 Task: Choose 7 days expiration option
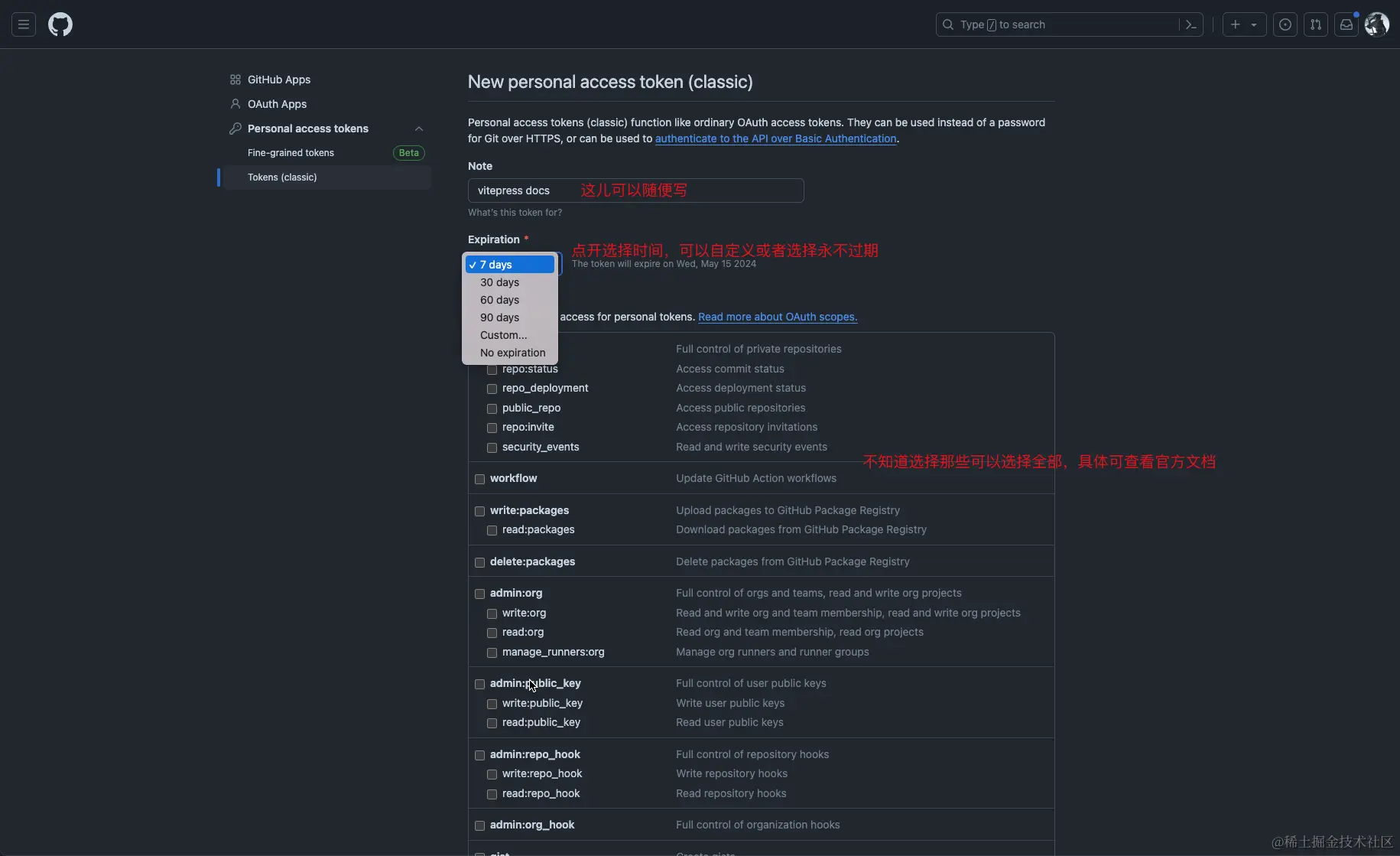pos(509,265)
